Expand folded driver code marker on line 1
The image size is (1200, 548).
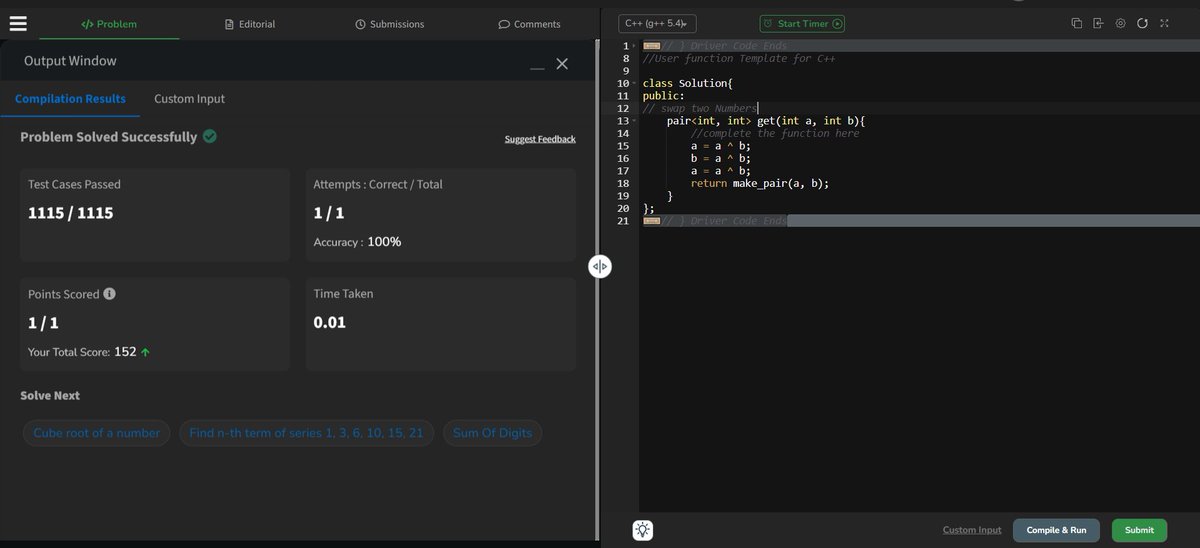[x=651, y=46]
